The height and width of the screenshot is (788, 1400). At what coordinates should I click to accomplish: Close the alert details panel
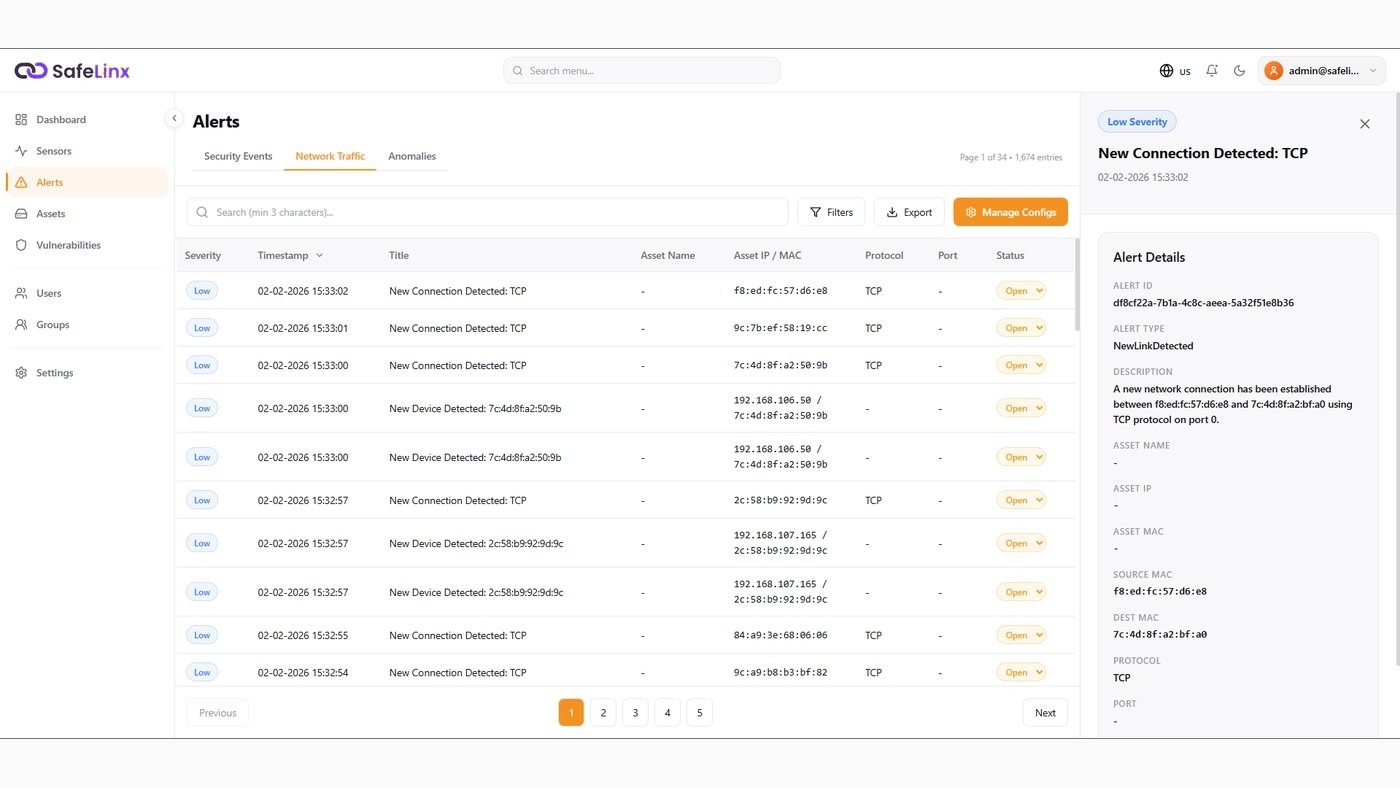[1365, 124]
